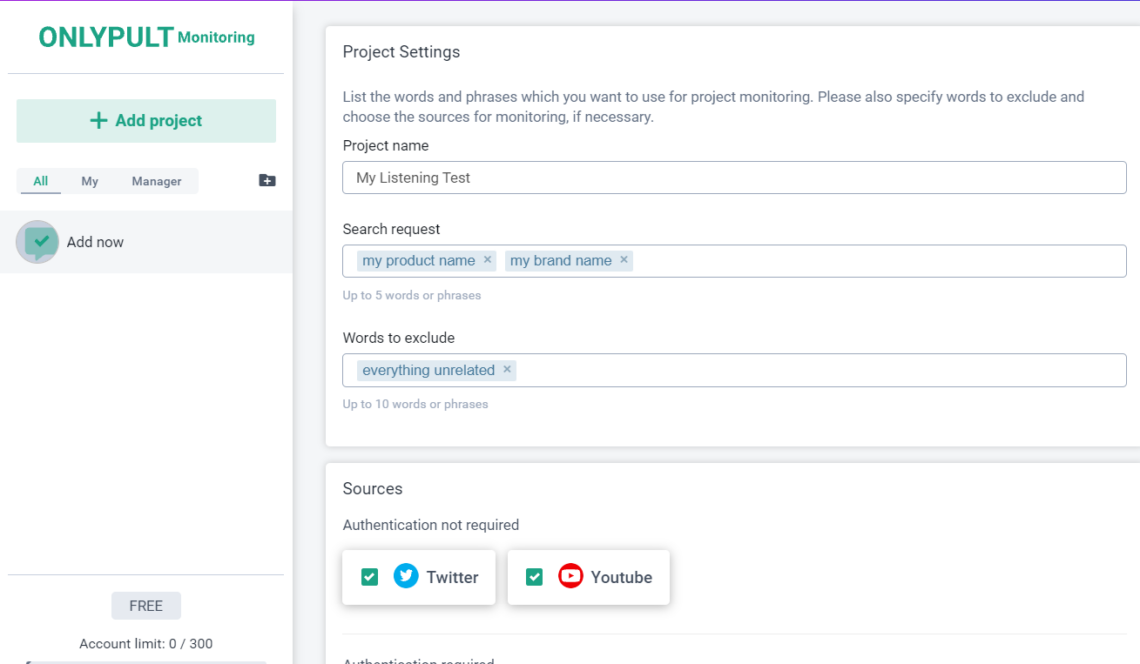The height and width of the screenshot is (664, 1140).
Task: Click the create project folder icon
Action: tap(266, 180)
